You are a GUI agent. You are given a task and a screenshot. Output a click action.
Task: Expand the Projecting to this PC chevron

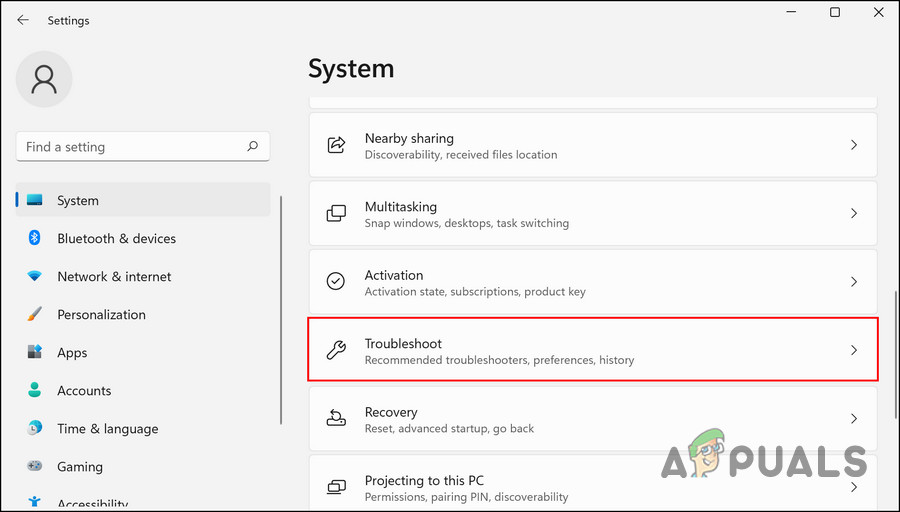(x=854, y=487)
